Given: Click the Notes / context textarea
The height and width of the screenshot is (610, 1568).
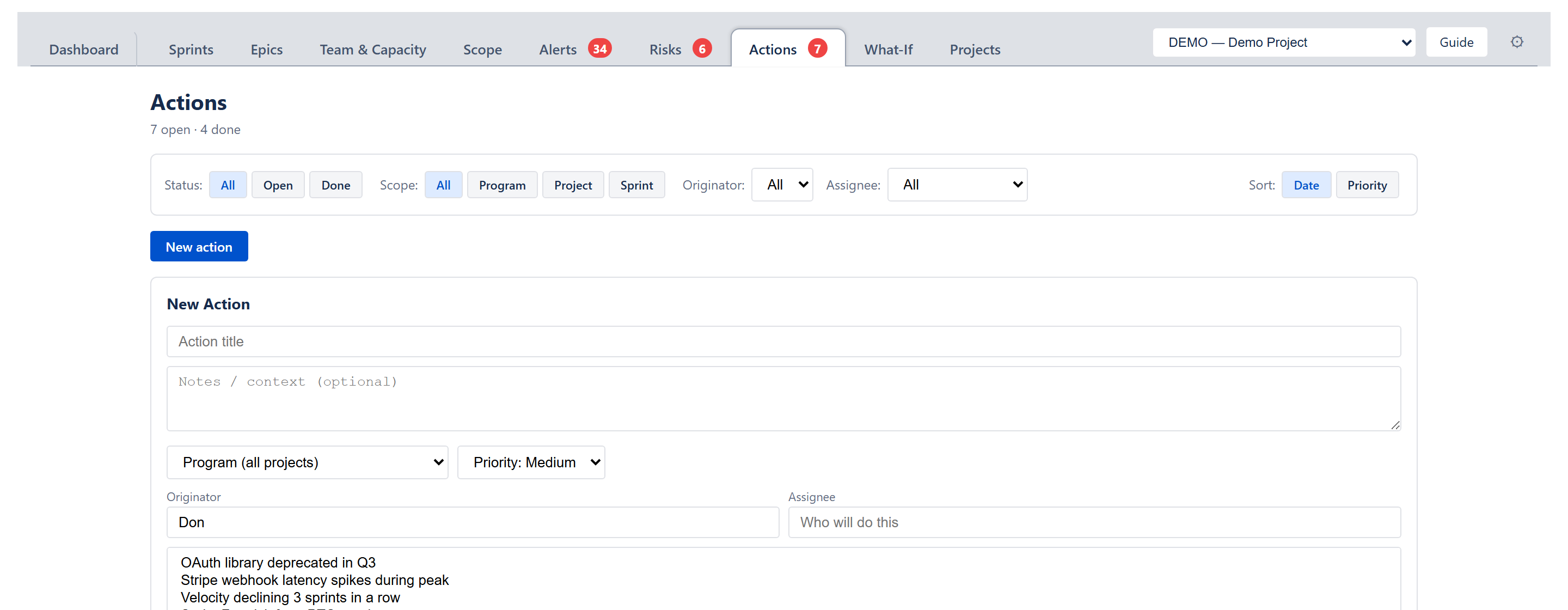Looking at the screenshot, I should click(x=783, y=399).
